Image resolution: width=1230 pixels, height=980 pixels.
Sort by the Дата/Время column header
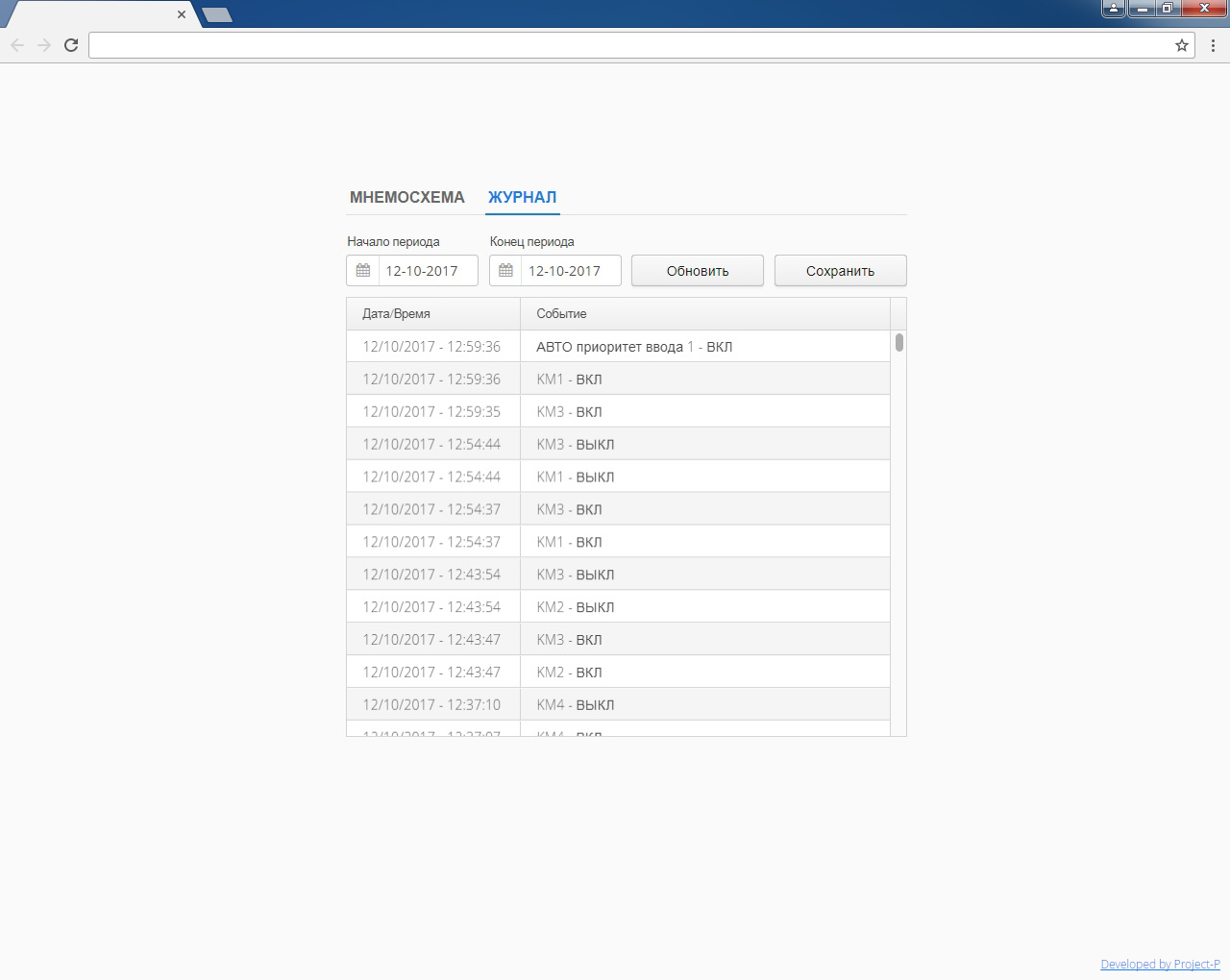click(x=433, y=314)
